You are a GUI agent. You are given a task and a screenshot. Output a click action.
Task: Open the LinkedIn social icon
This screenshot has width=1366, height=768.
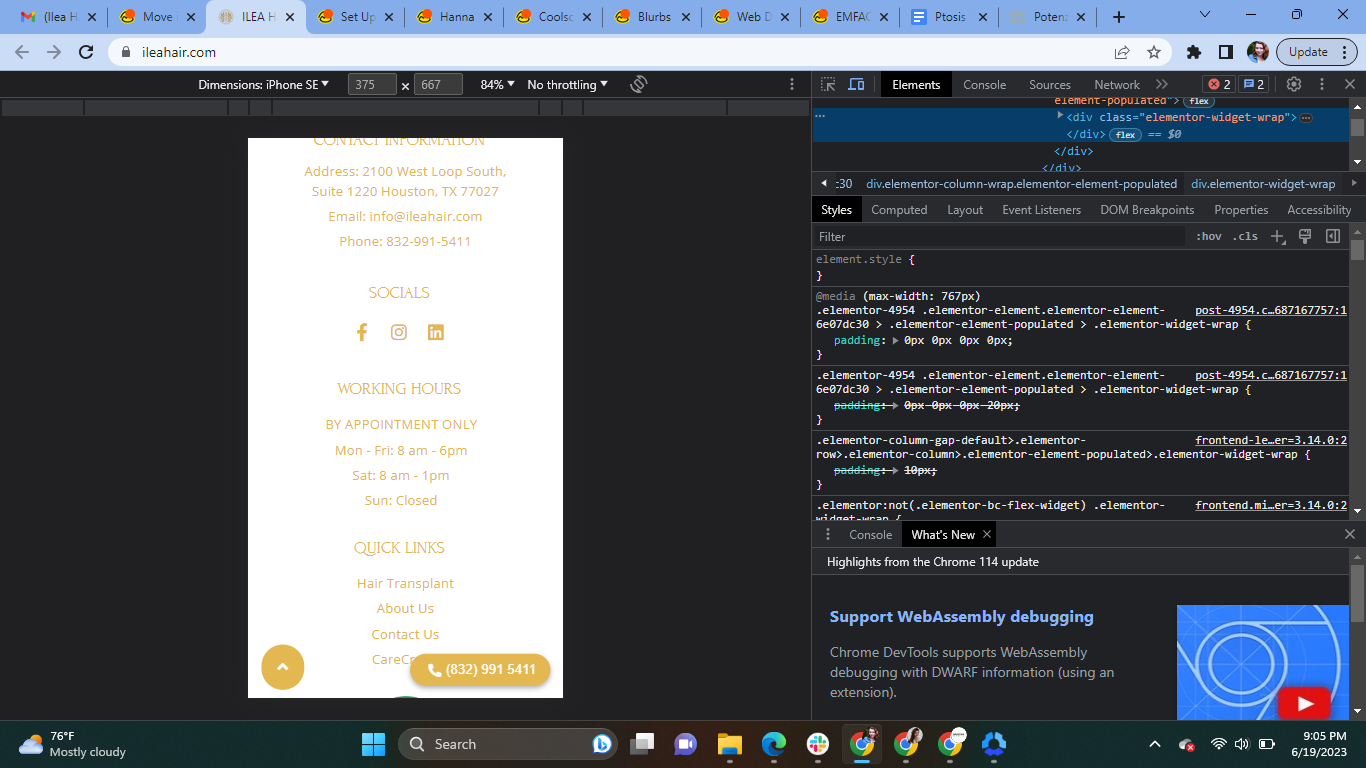point(436,332)
